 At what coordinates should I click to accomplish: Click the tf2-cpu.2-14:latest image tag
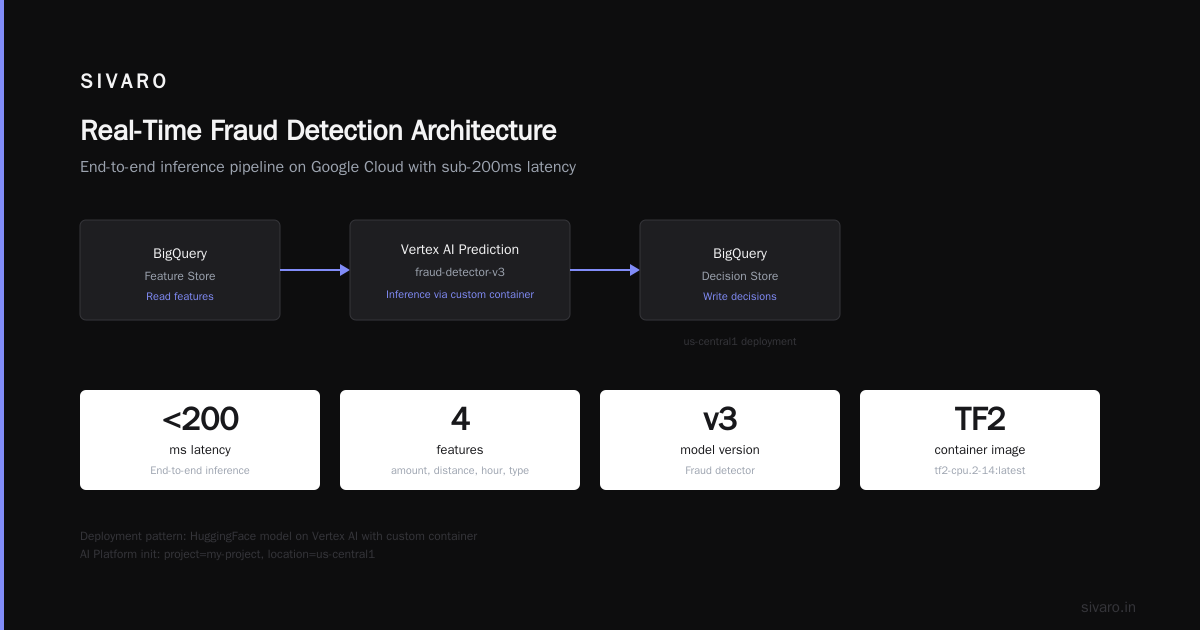point(980,471)
